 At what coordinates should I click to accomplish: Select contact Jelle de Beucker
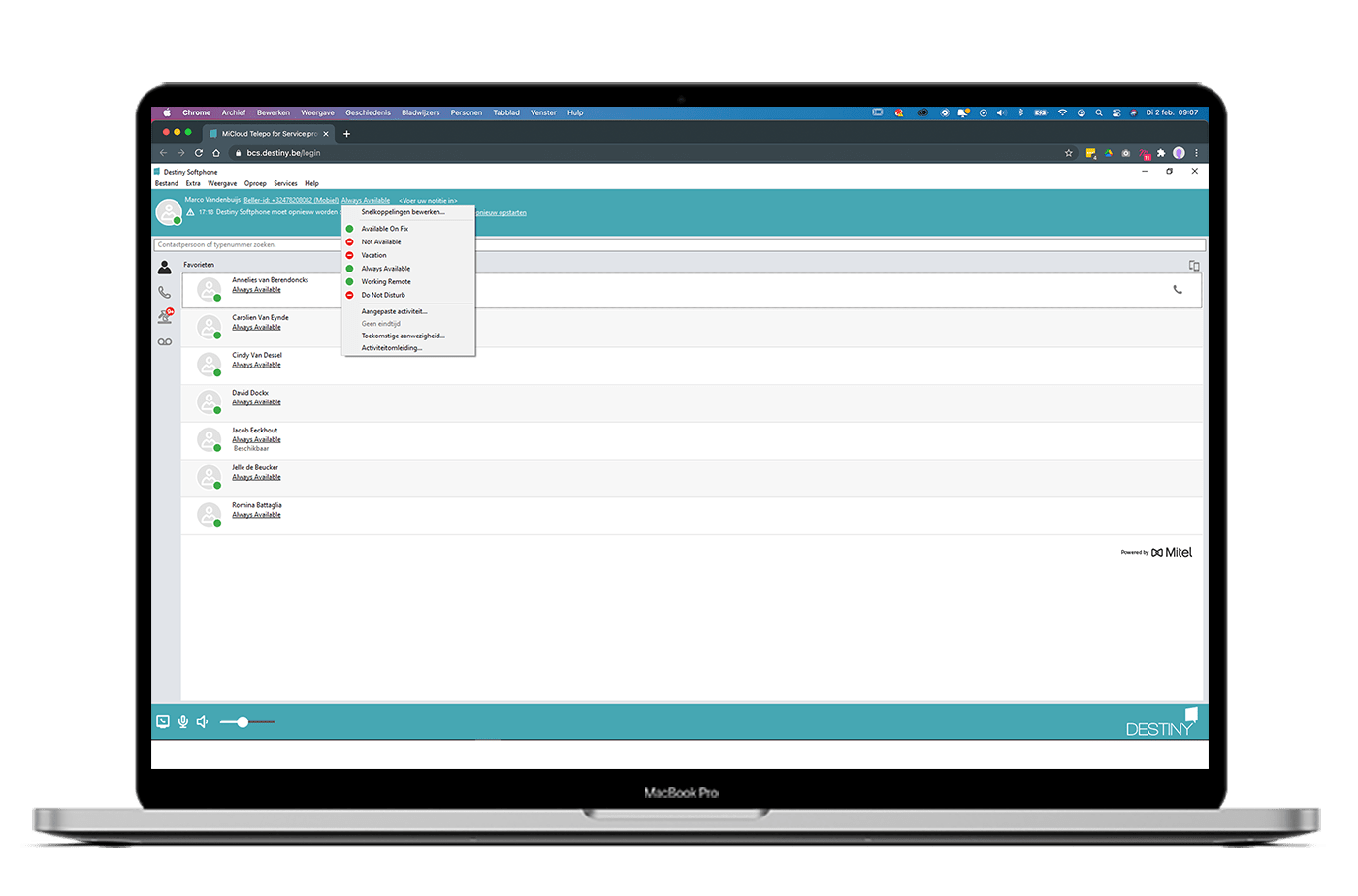point(692,478)
